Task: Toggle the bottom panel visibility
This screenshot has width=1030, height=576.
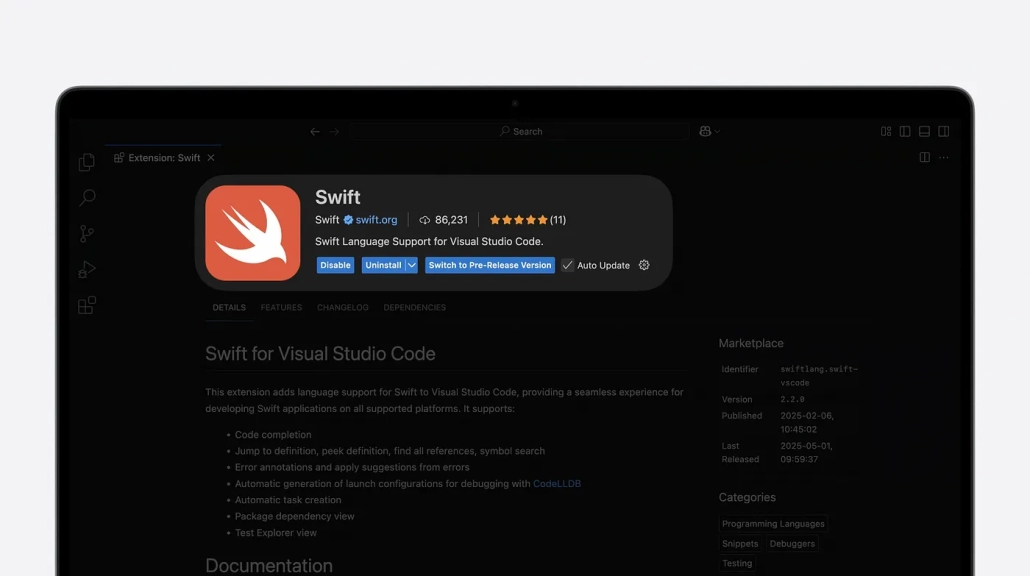Action: click(924, 131)
